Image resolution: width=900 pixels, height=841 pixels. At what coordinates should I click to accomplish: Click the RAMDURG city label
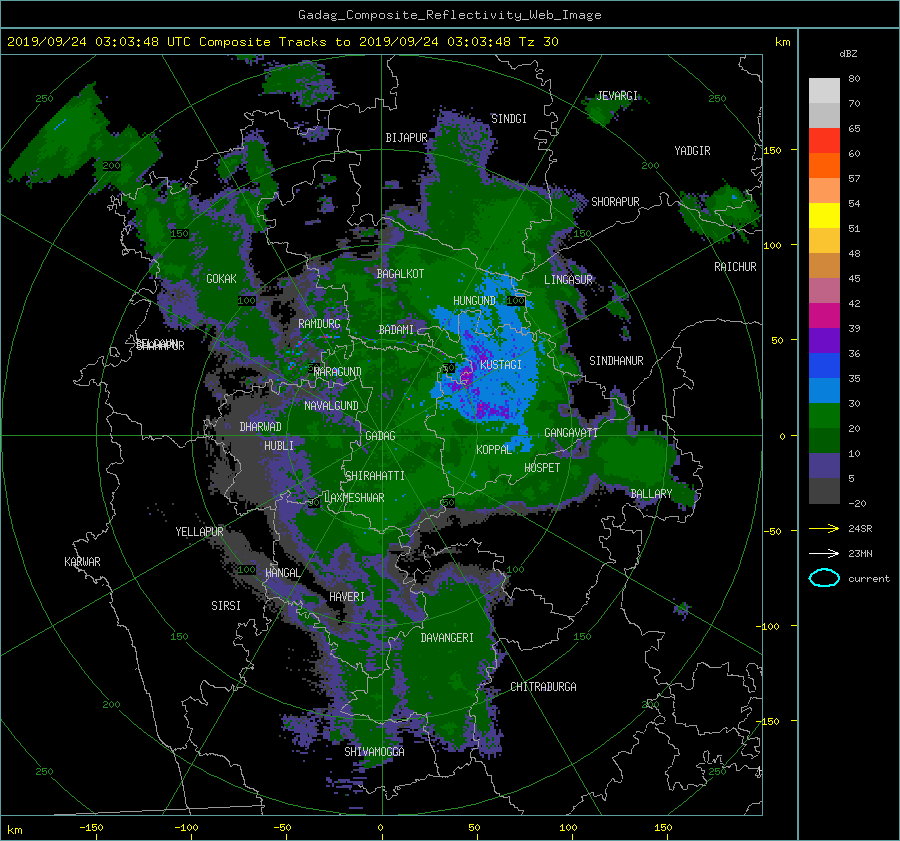(x=319, y=324)
